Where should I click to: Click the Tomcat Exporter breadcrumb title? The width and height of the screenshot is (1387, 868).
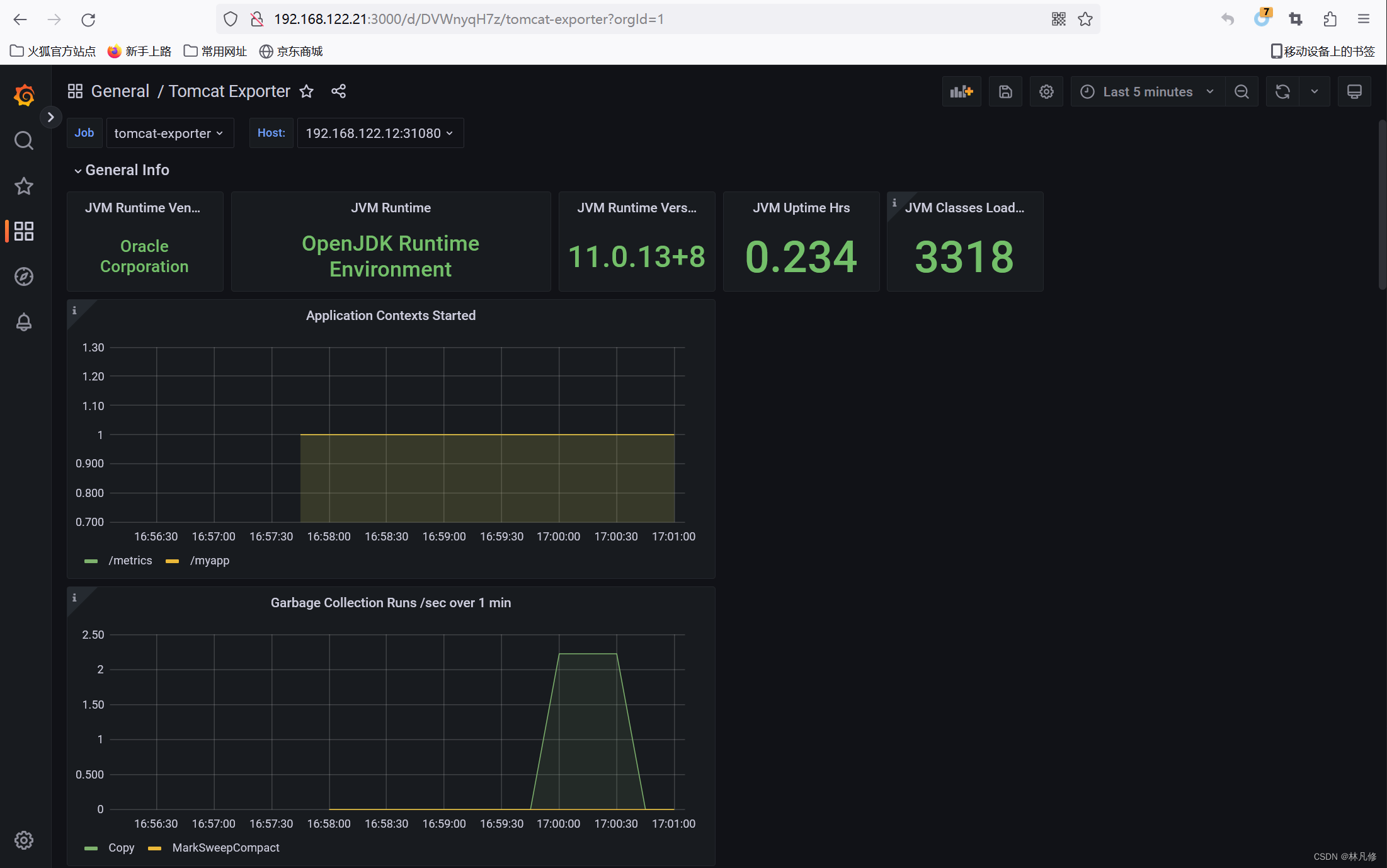click(229, 91)
